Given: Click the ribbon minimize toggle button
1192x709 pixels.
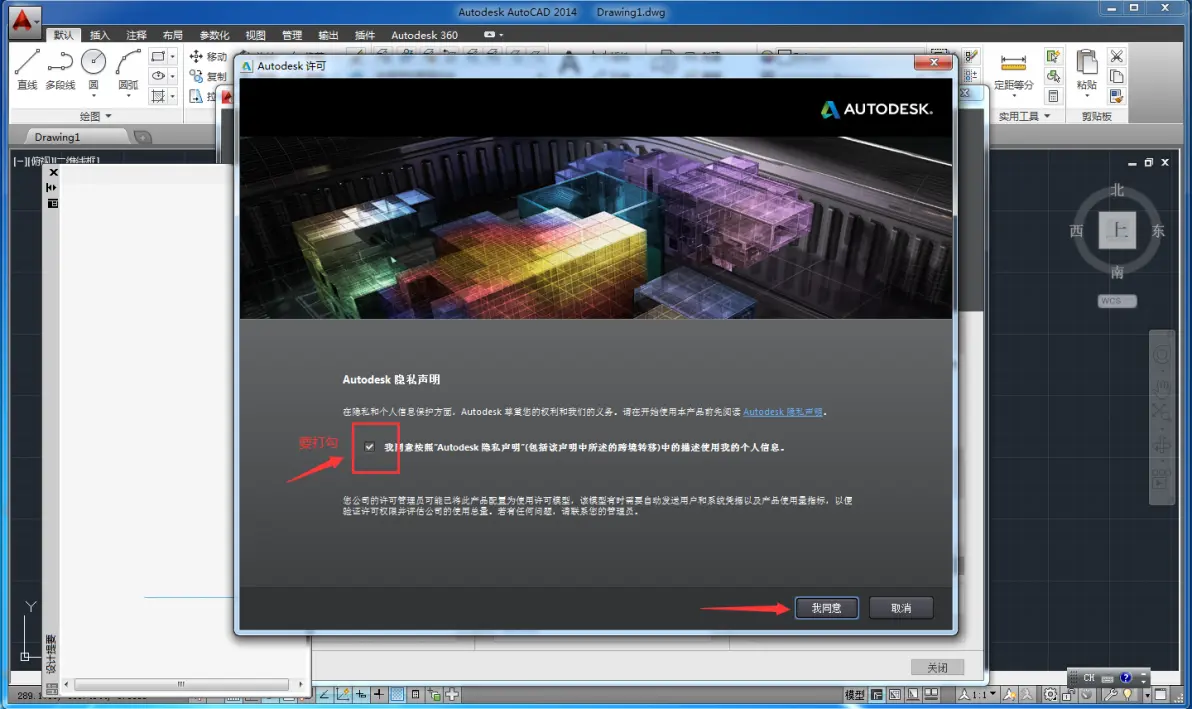Looking at the screenshot, I should click(x=489, y=35).
